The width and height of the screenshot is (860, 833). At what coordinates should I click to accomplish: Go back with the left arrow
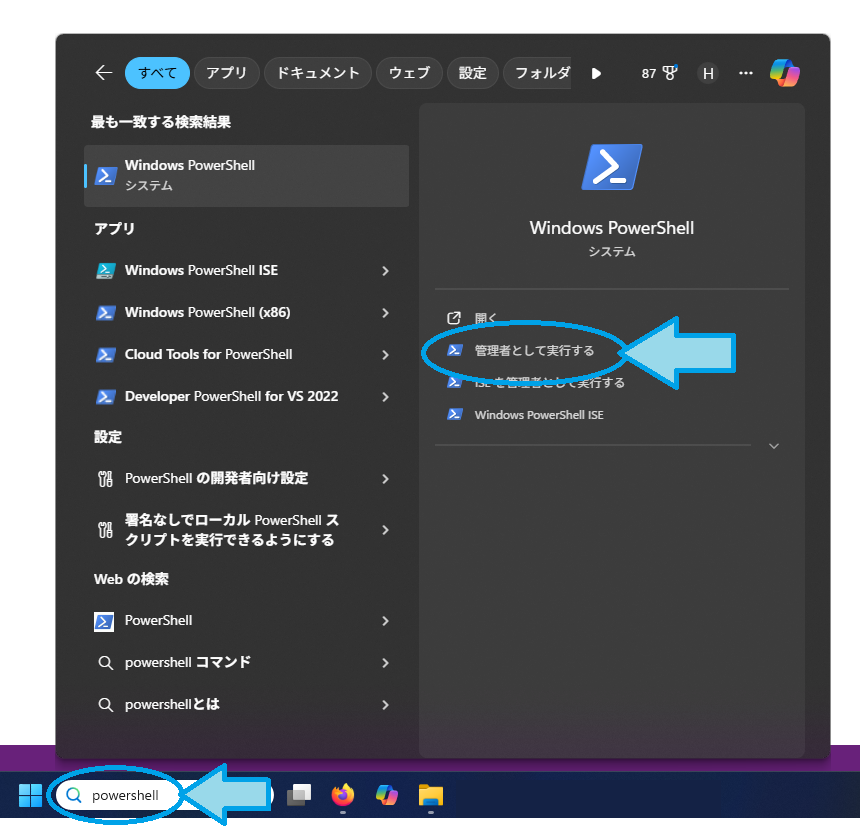pyautogui.click(x=103, y=73)
